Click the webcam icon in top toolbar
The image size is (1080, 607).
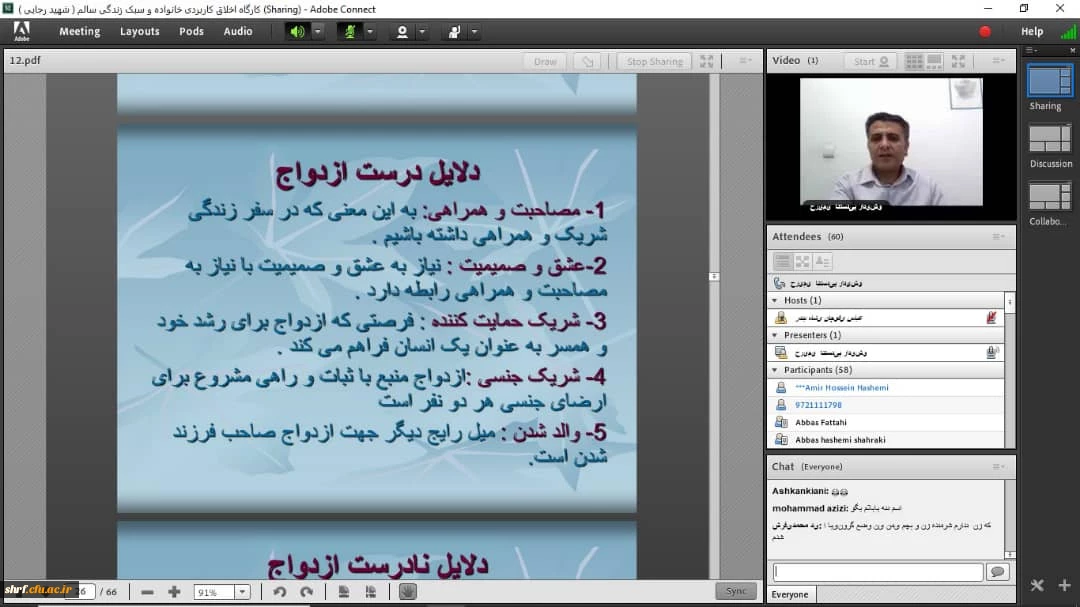[402, 31]
